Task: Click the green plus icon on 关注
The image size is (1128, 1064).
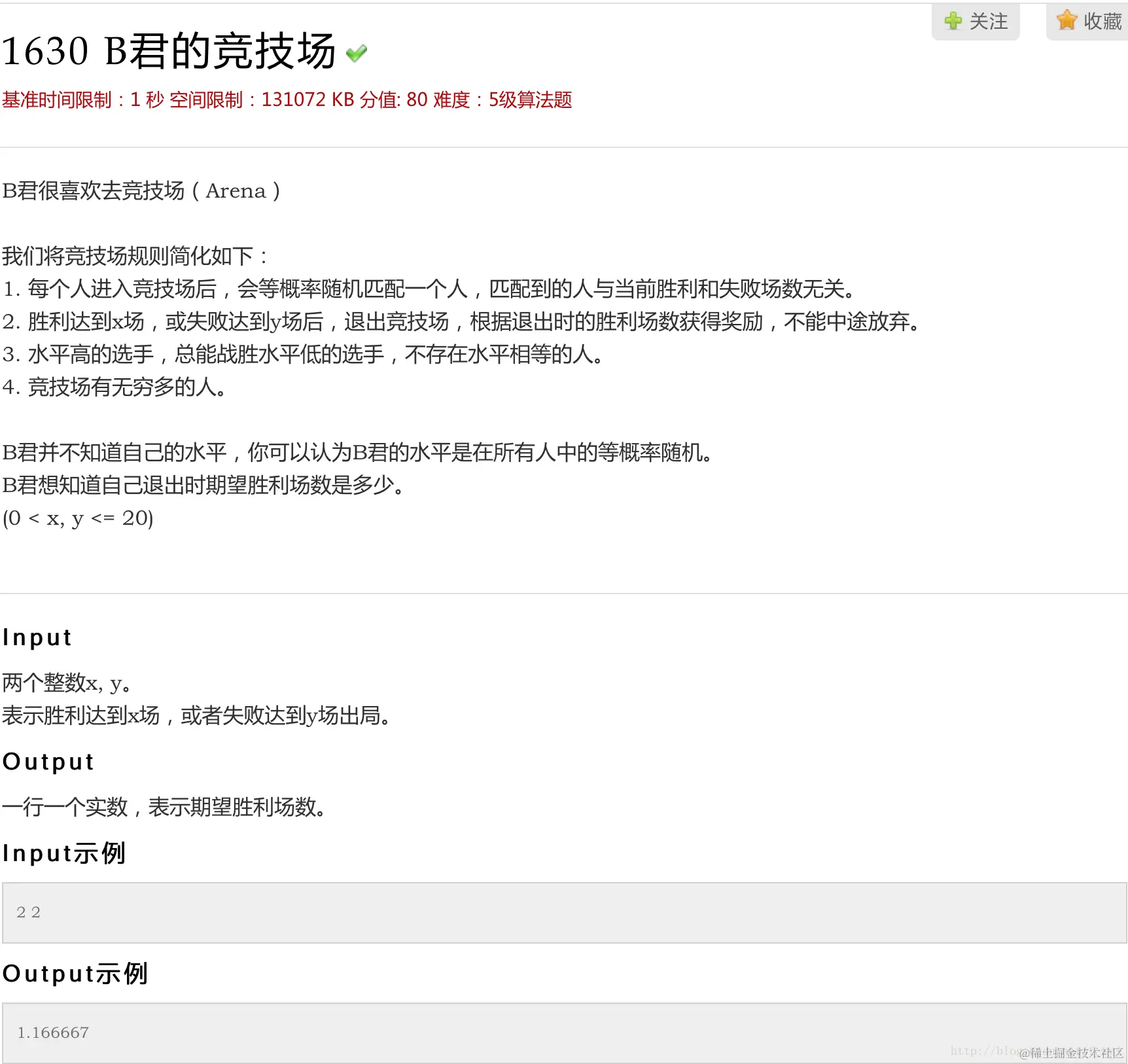Action: tap(953, 21)
